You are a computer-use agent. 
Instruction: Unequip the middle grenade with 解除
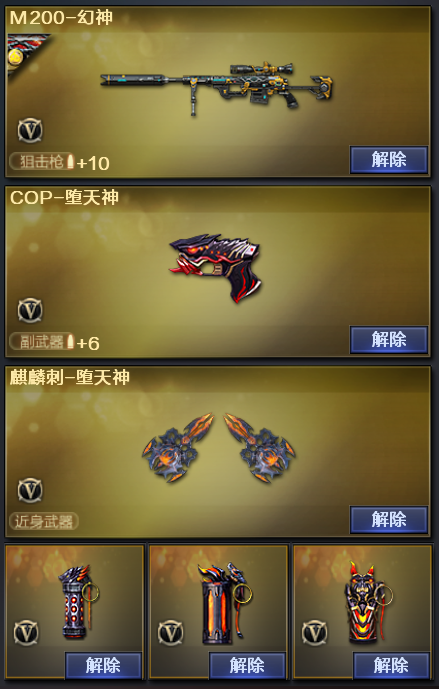[x=247, y=665]
